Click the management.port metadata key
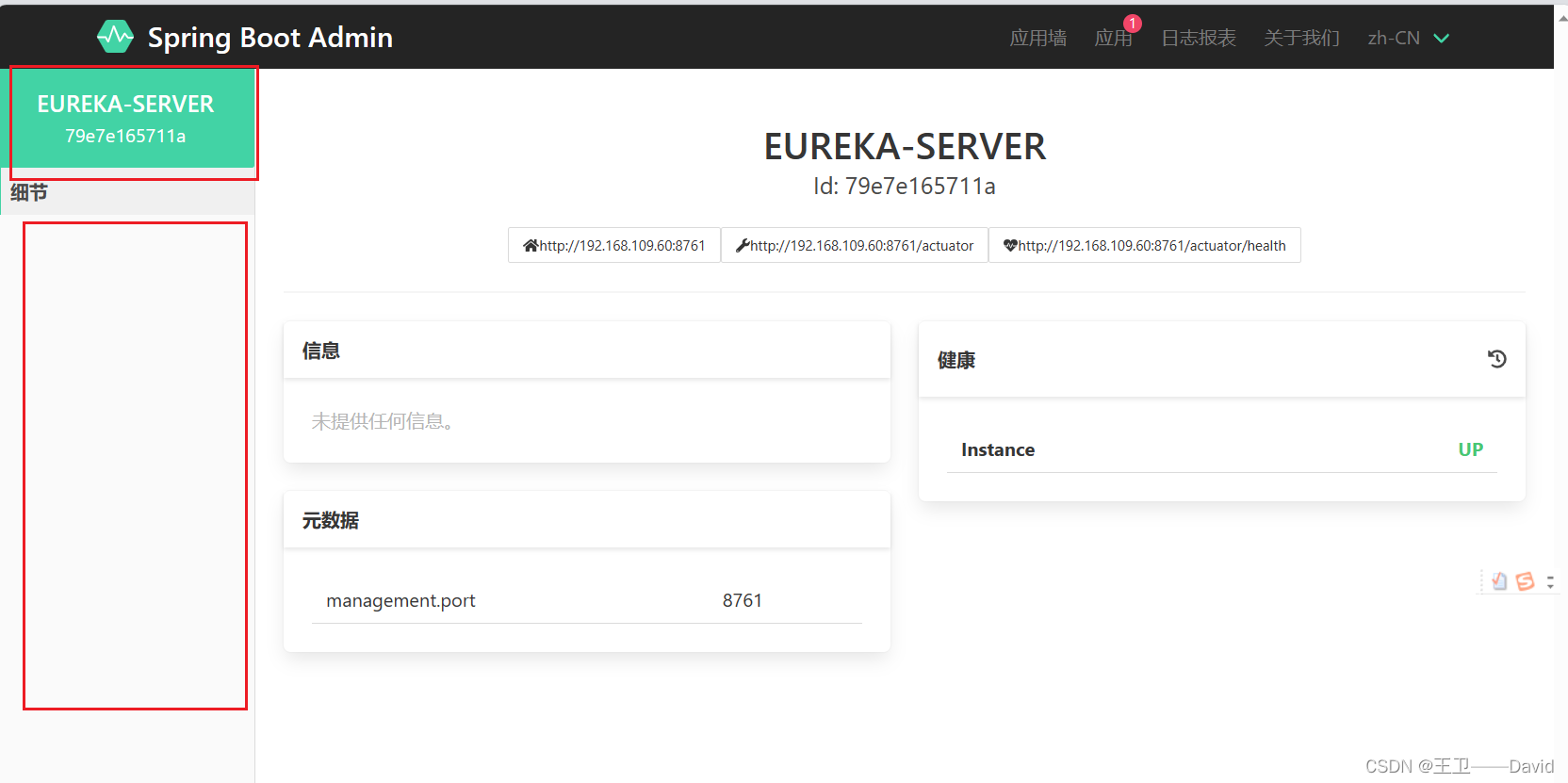This screenshot has height=783, width=1568. 400,600
